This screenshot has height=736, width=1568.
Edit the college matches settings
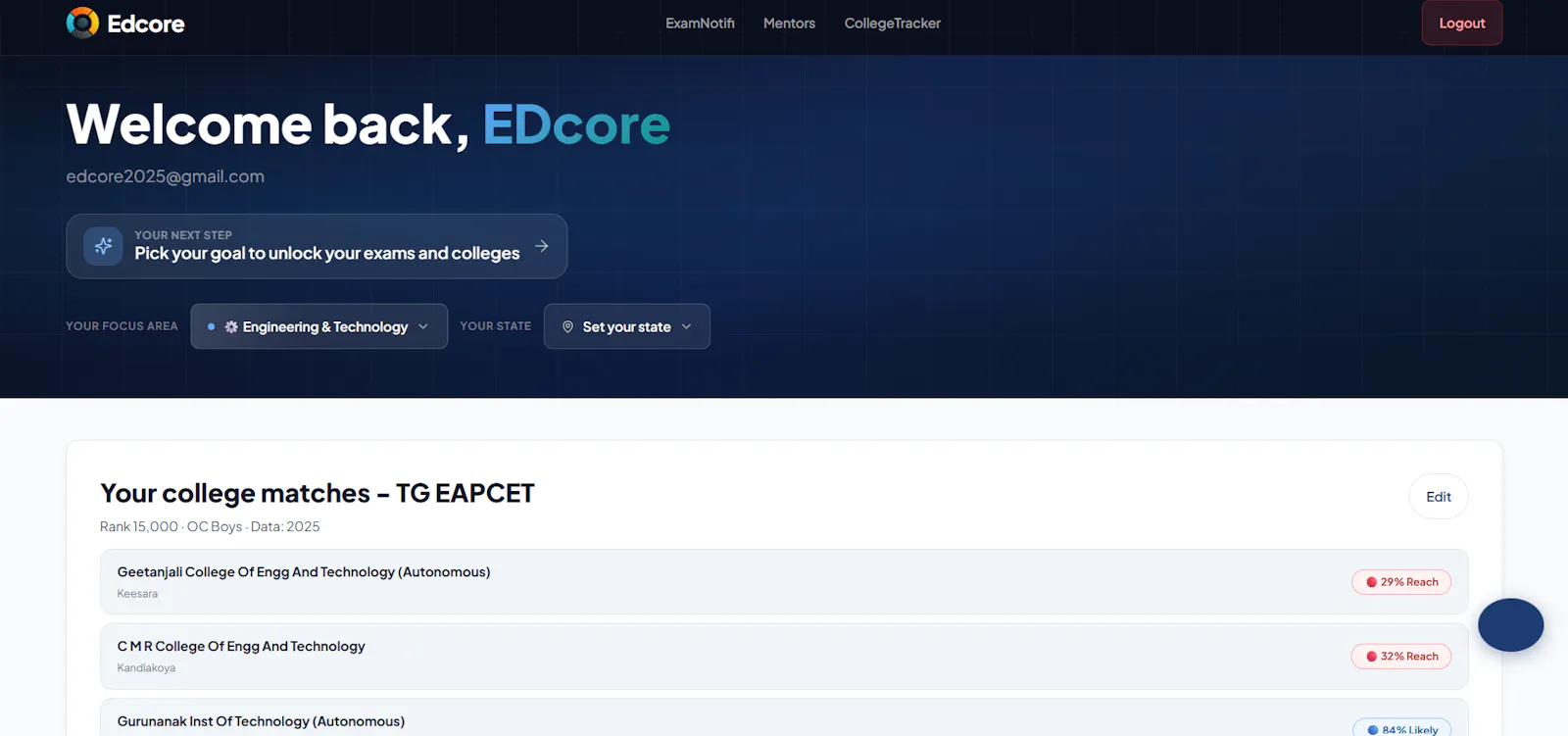click(1438, 497)
